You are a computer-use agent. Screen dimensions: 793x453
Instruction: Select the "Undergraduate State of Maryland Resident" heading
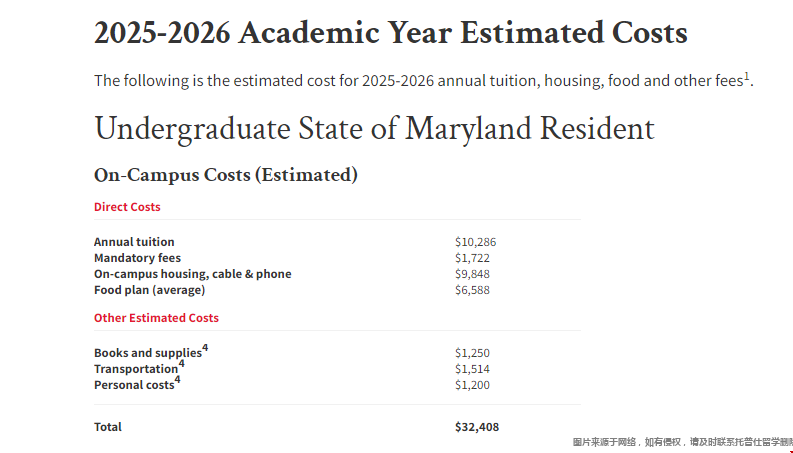pos(374,128)
